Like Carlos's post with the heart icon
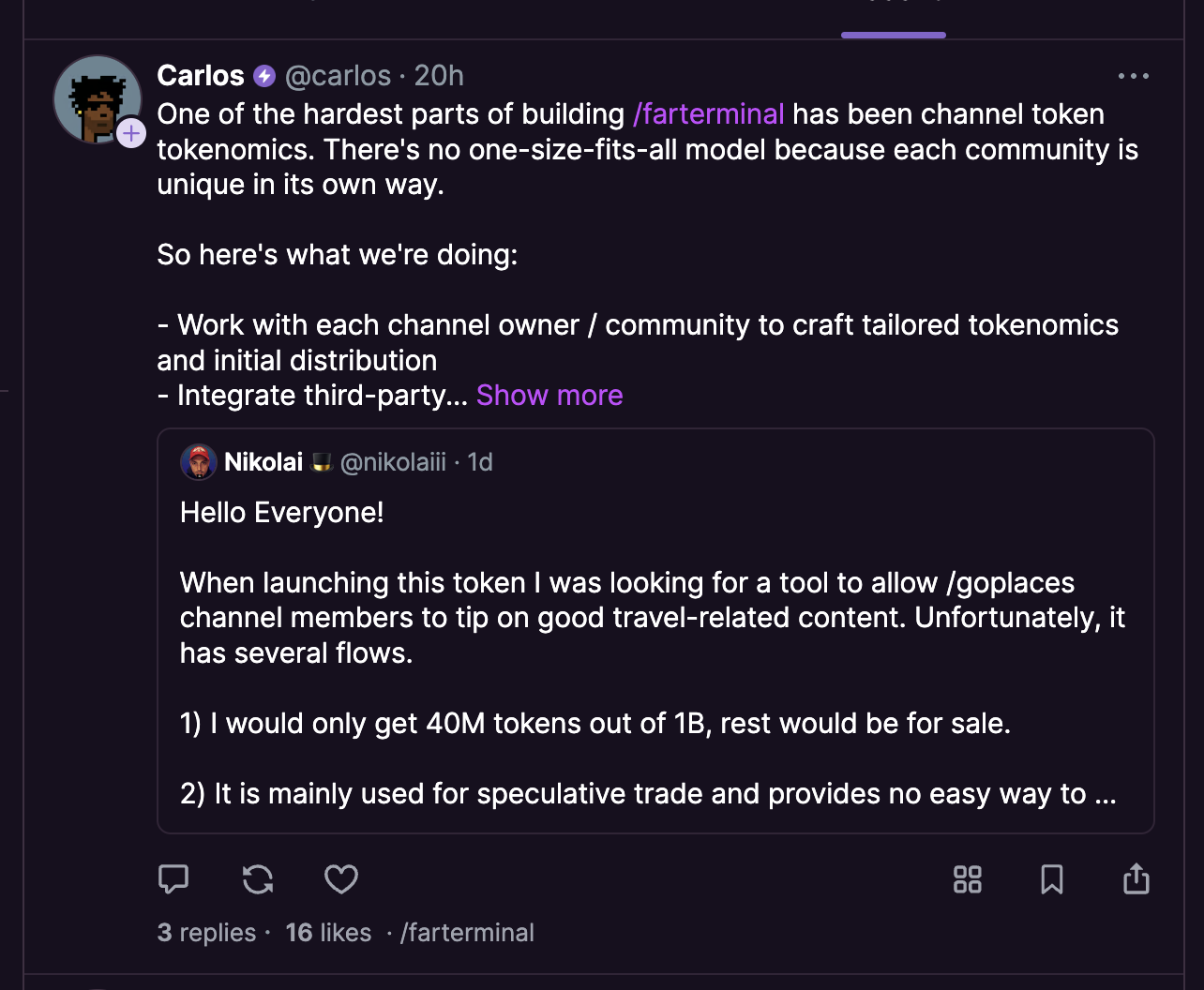The width and height of the screenshot is (1204, 990). [341, 879]
